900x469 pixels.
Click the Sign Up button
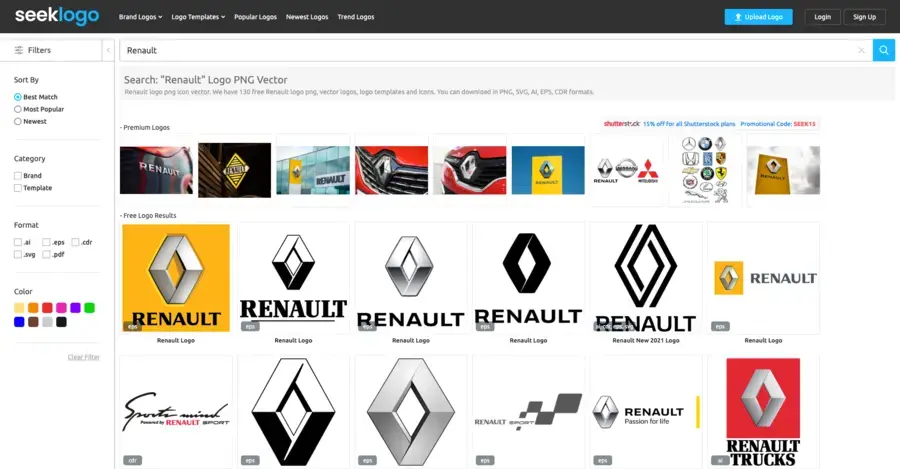pos(864,17)
